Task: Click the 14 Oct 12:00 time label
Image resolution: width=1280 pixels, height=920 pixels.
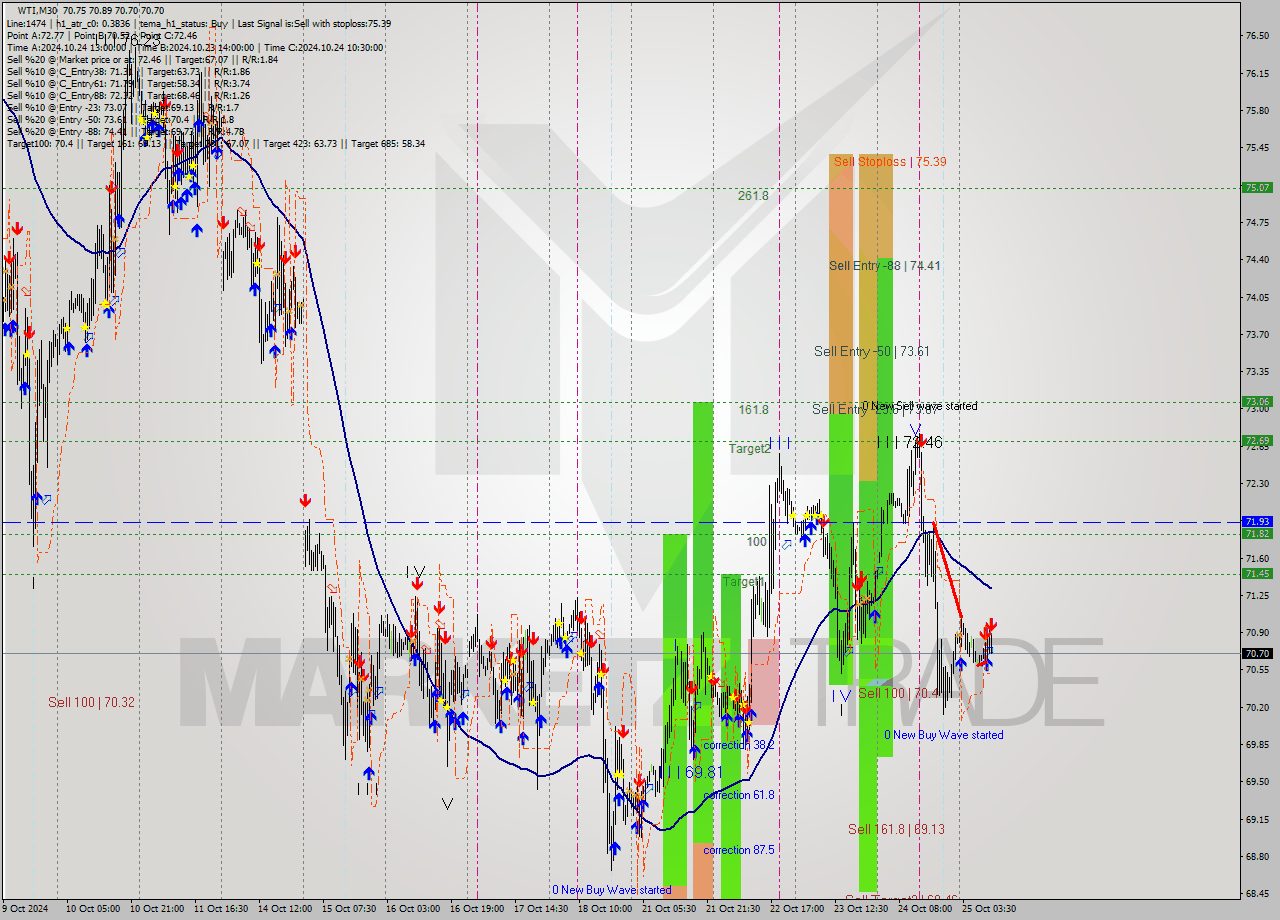Action: pyautogui.click(x=286, y=909)
